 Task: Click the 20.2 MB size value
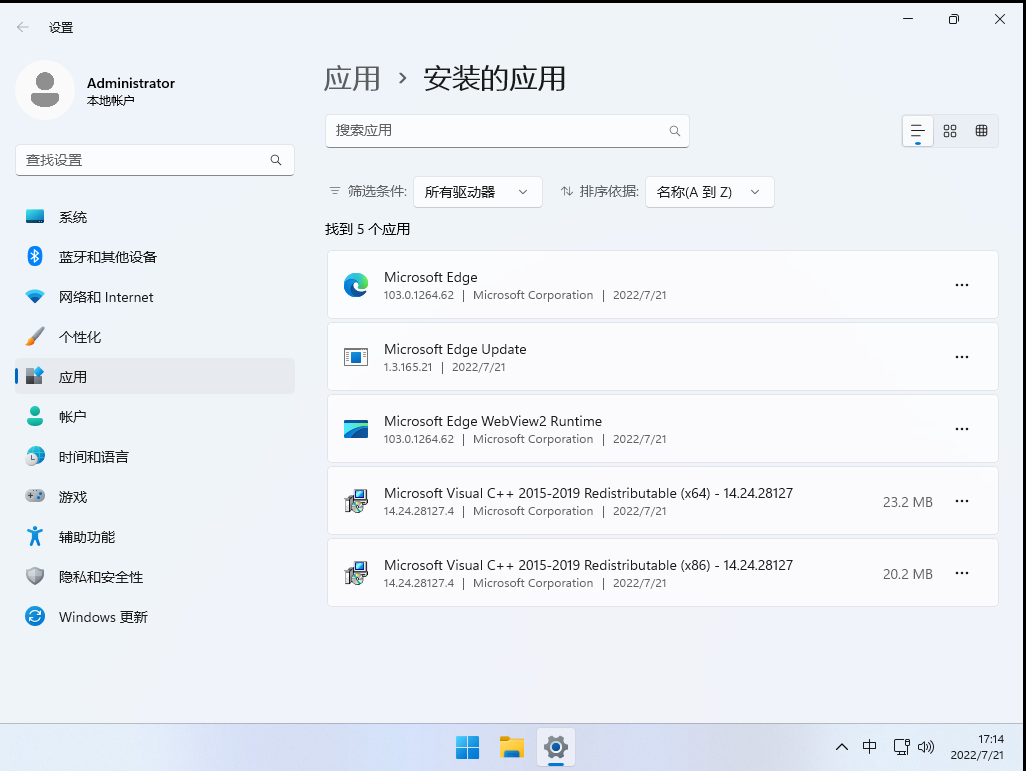[908, 574]
